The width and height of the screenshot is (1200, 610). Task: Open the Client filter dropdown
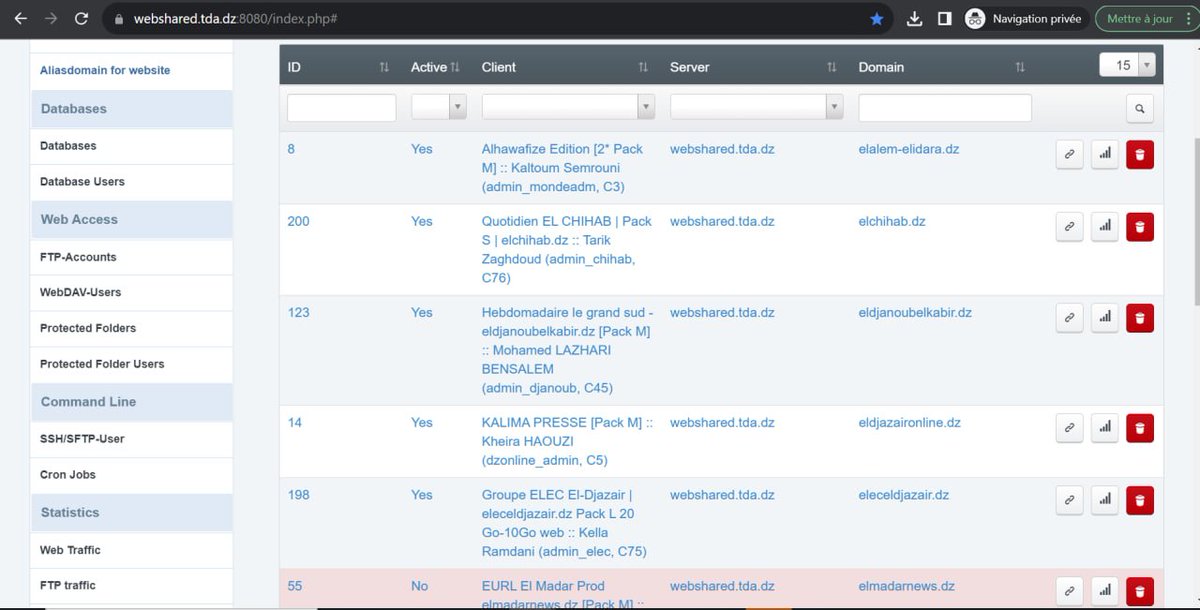click(568, 108)
